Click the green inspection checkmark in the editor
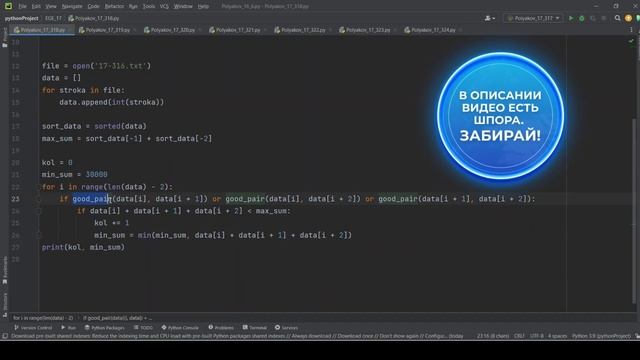The height and width of the screenshot is (360, 640). pyautogui.click(x=631, y=41)
